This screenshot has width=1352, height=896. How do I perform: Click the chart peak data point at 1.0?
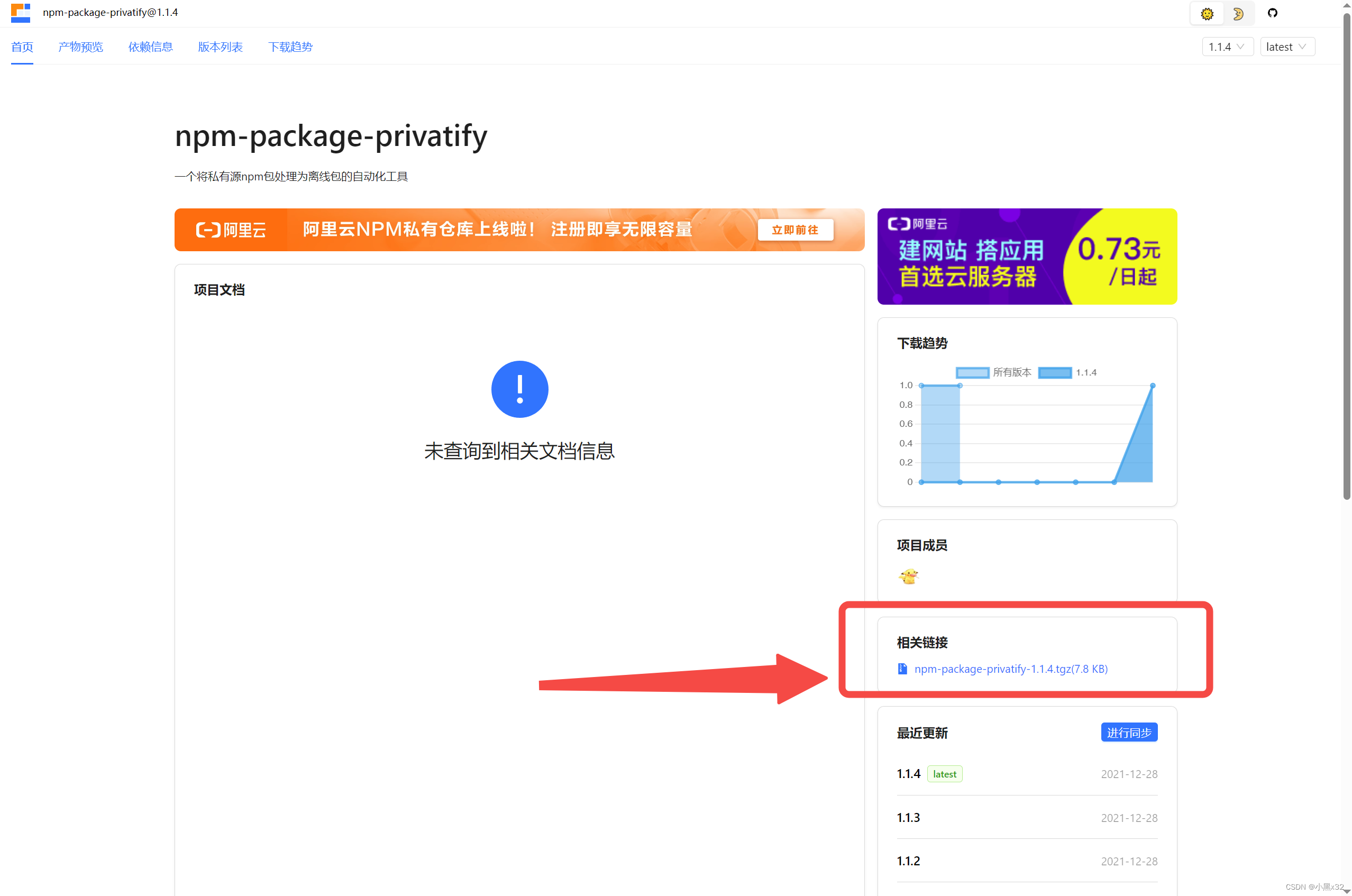coord(1152,386)
